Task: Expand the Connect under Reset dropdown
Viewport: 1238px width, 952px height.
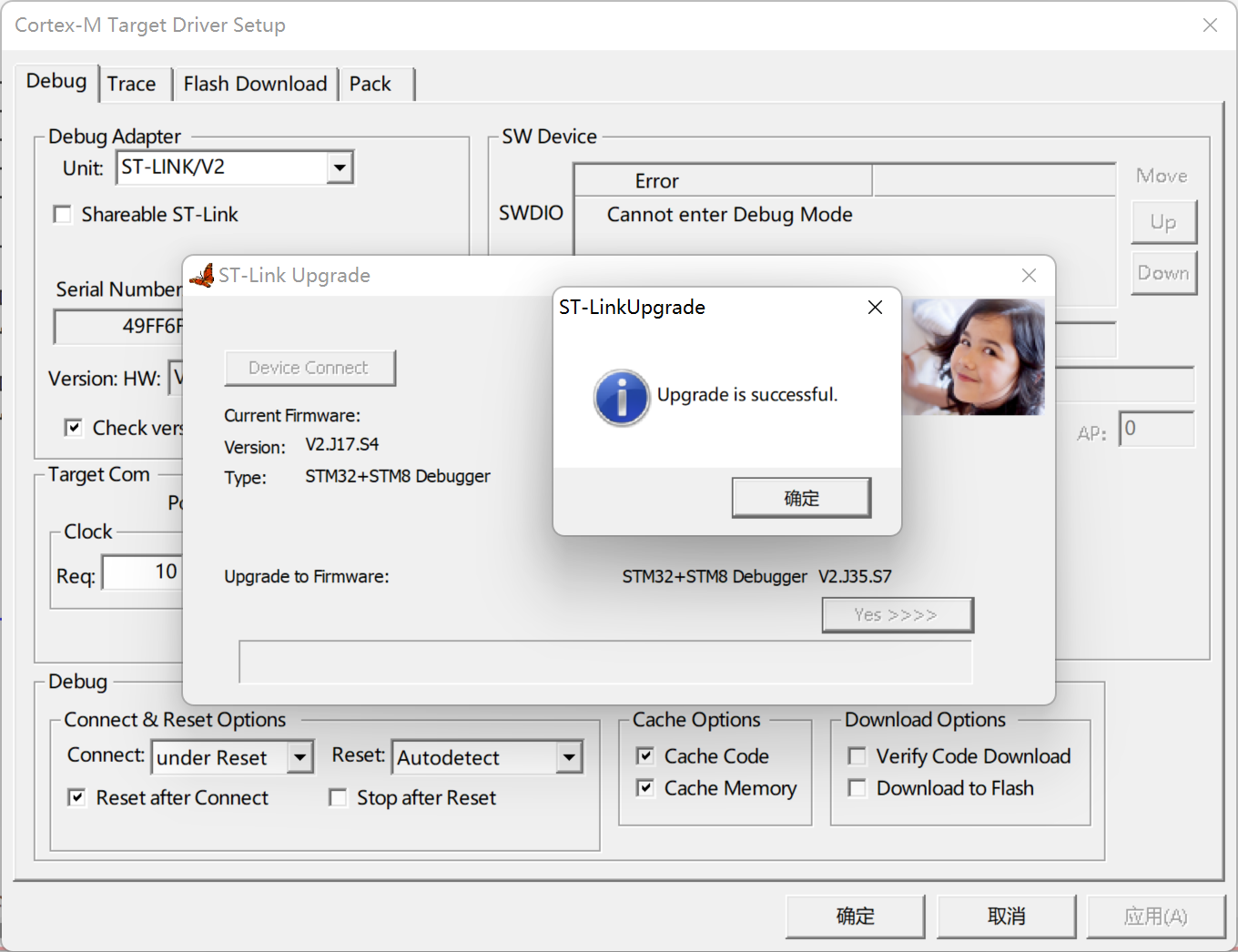Action: (x=299, y=757)
